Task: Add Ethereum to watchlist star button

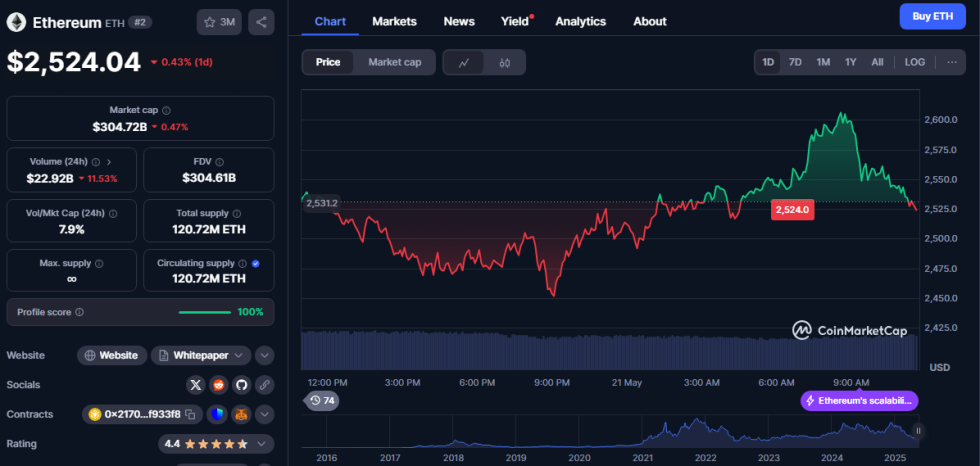Action: click(x=219, y=22)
